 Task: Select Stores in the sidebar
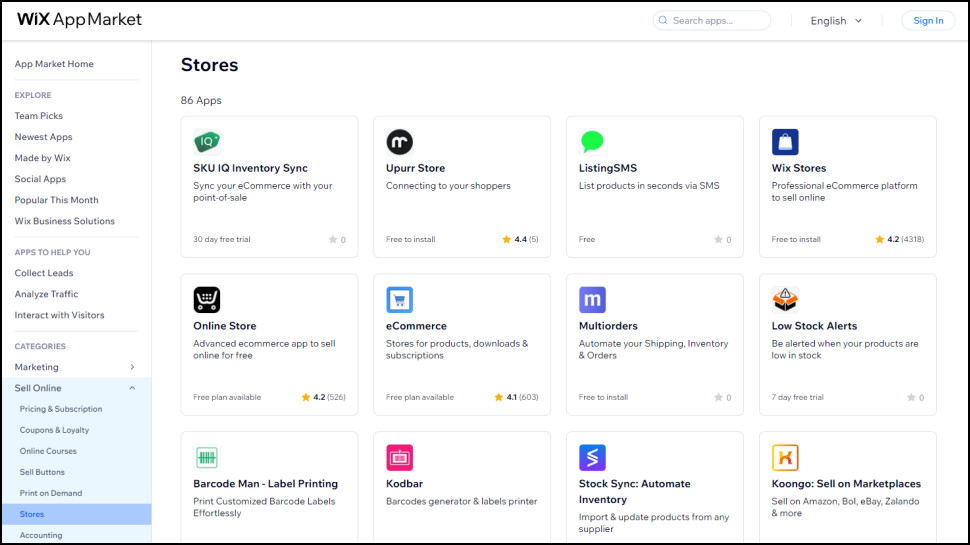(32, 514)
